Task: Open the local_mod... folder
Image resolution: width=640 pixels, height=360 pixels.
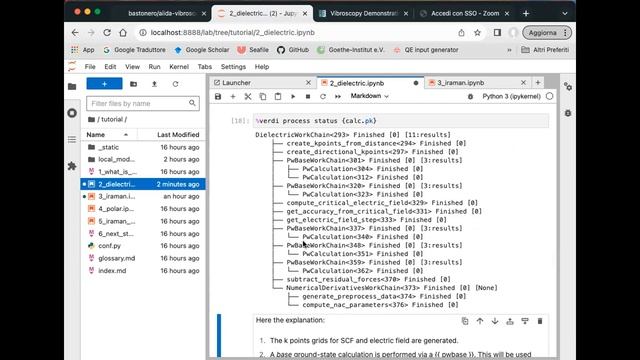Action: click(143, 159)
